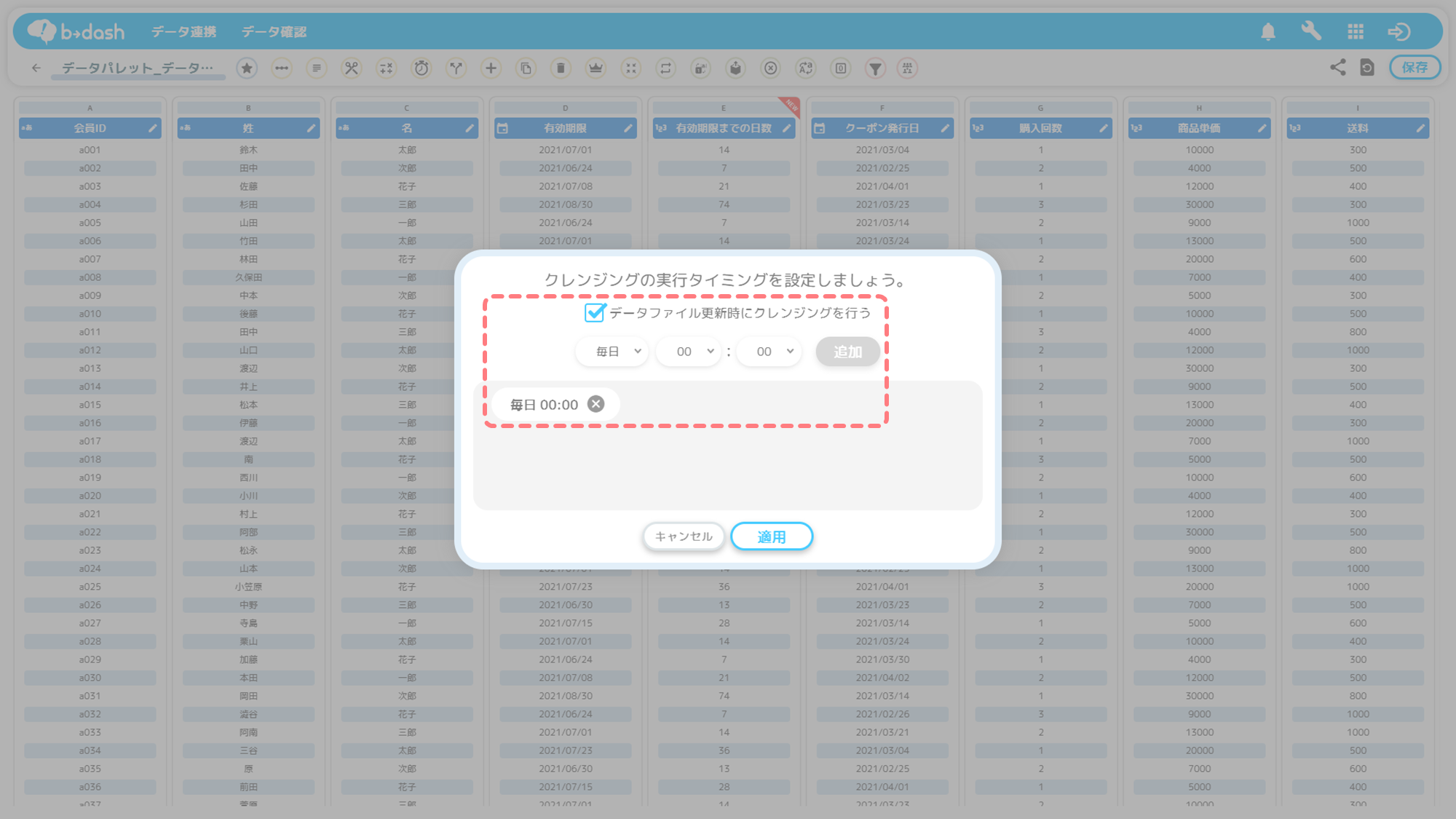Click the text lines toolbar icon
This screenshot has width=1456, height=819.
[317, 68]
